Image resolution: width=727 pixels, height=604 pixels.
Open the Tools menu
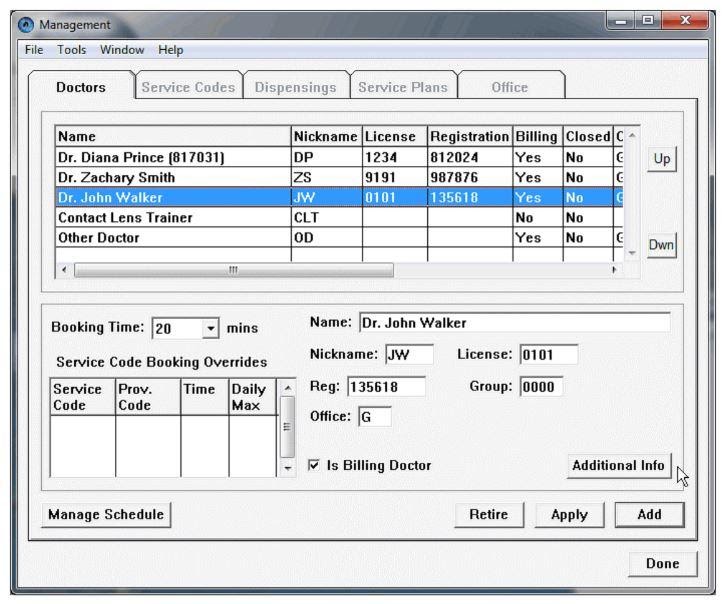(71, 50)
